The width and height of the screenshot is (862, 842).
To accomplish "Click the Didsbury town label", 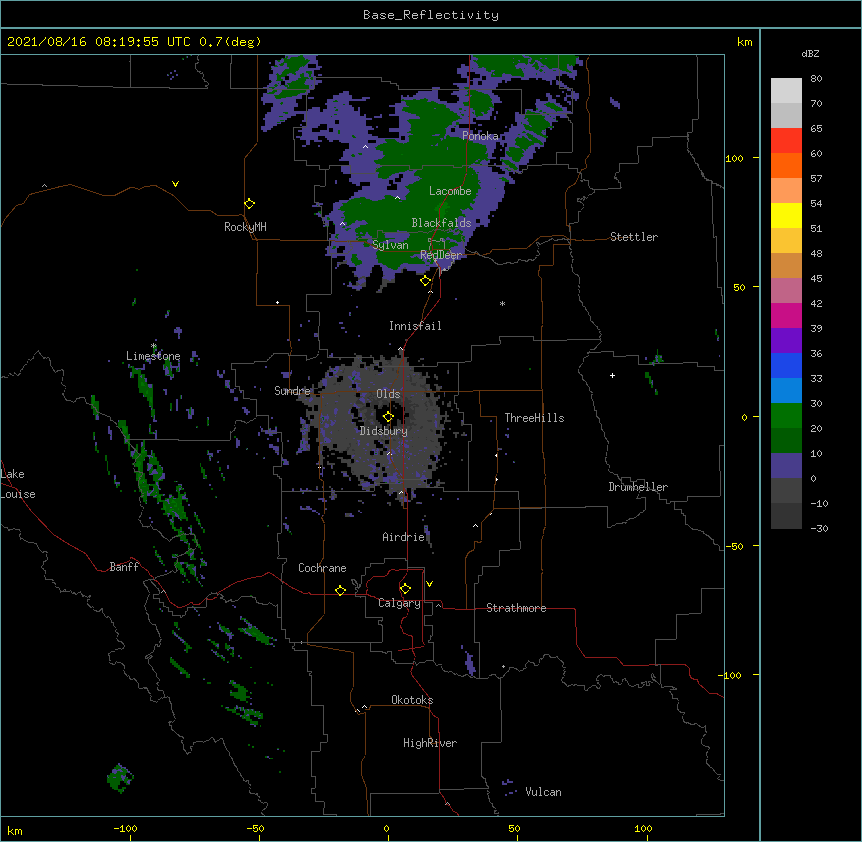I will tap(384, 431).
